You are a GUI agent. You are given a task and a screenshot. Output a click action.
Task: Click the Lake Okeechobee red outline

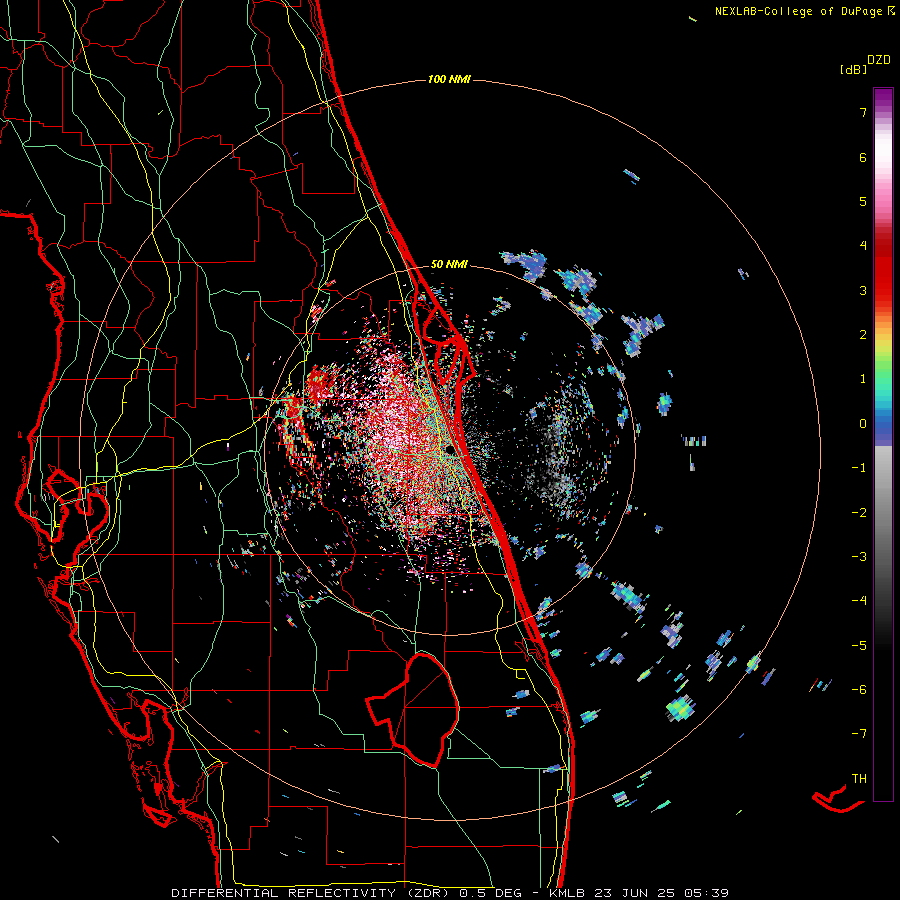(x=413, y=710)
